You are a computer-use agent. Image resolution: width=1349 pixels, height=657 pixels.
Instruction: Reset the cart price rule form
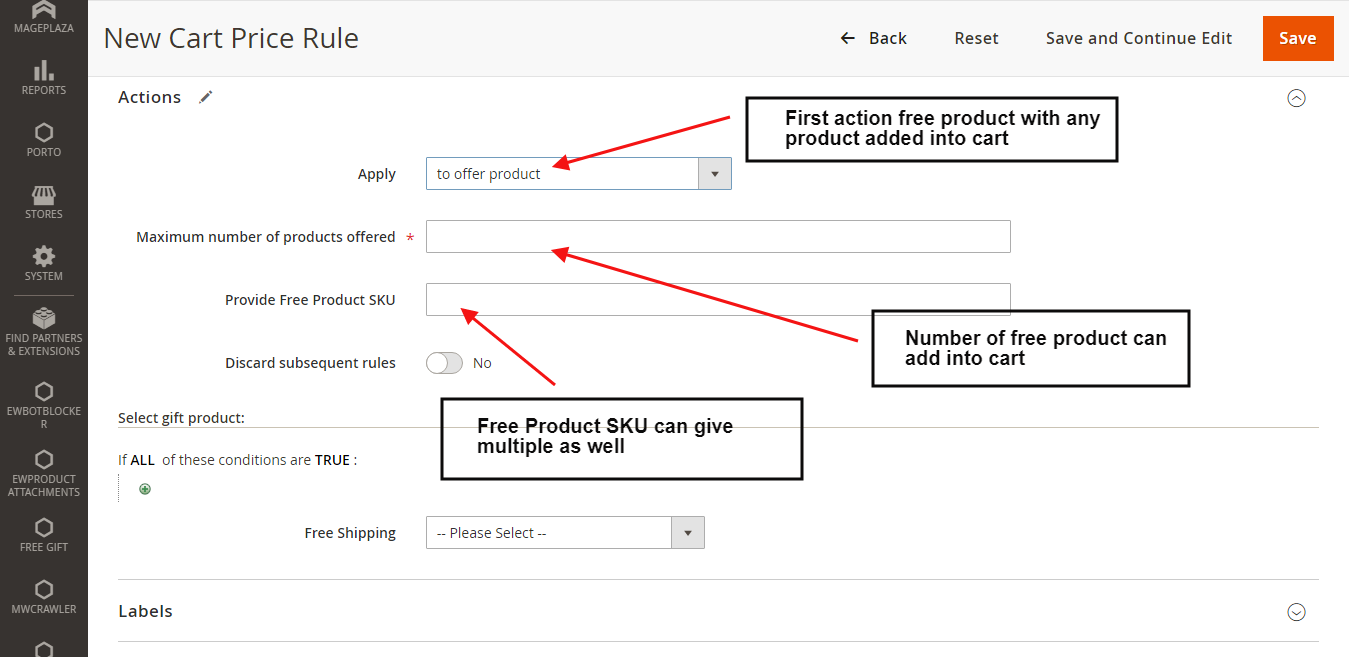(976, 38)
